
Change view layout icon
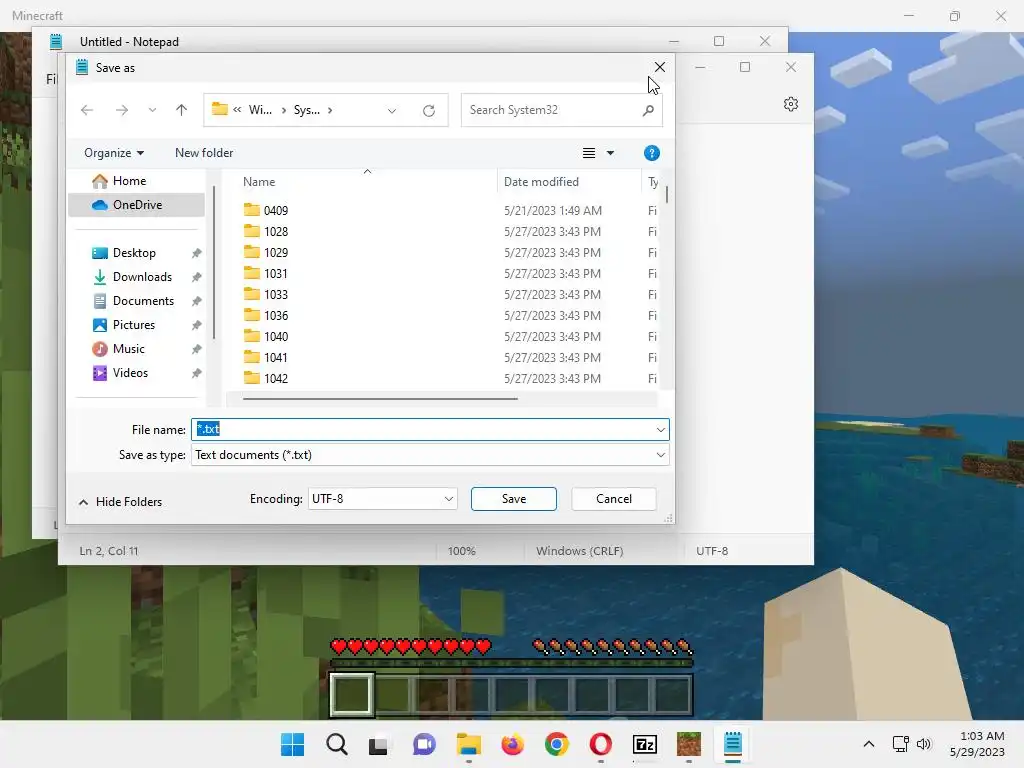click(x=588, y=153)
